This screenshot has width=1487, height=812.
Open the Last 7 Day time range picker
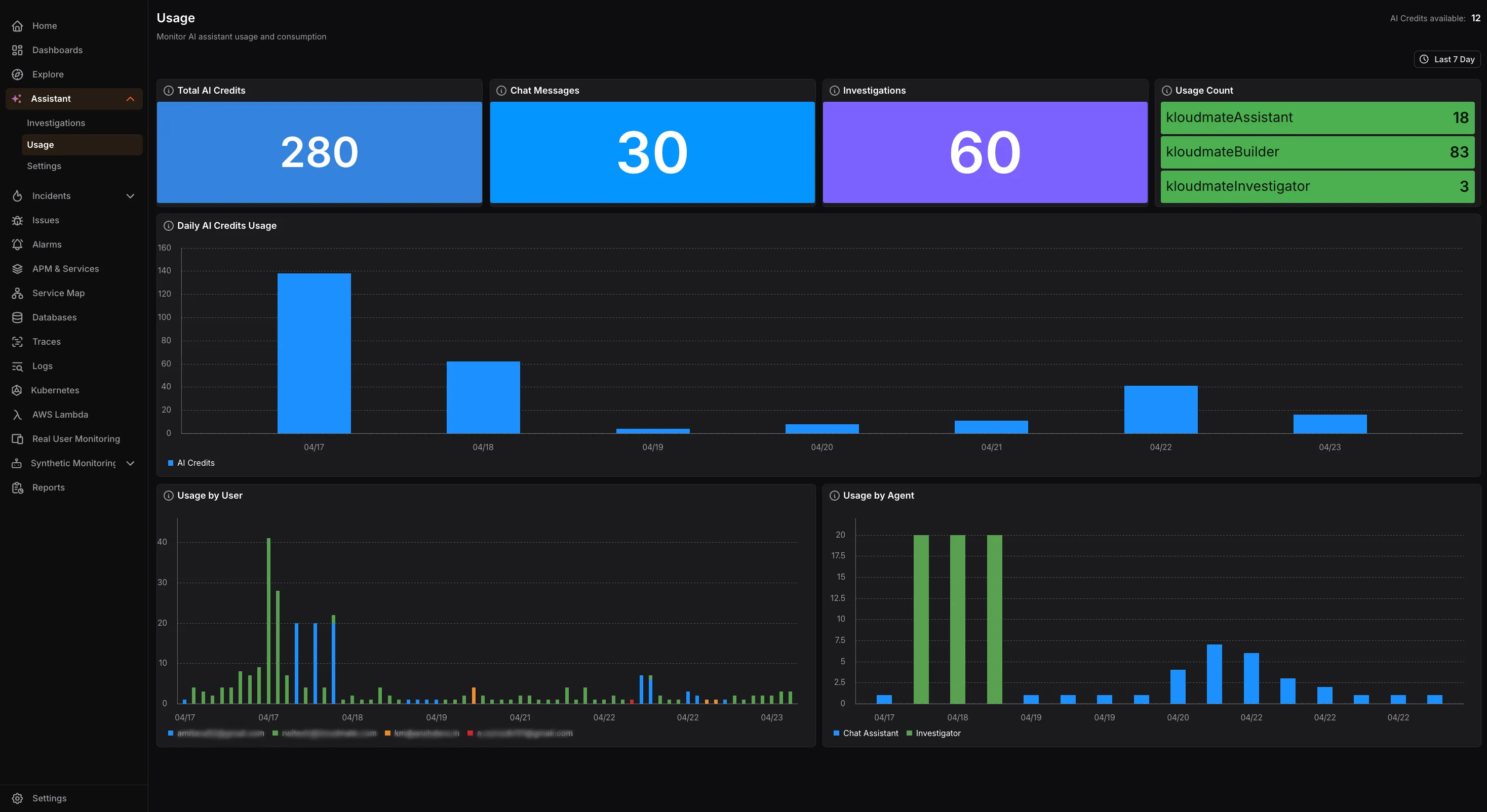point(1447,59)
